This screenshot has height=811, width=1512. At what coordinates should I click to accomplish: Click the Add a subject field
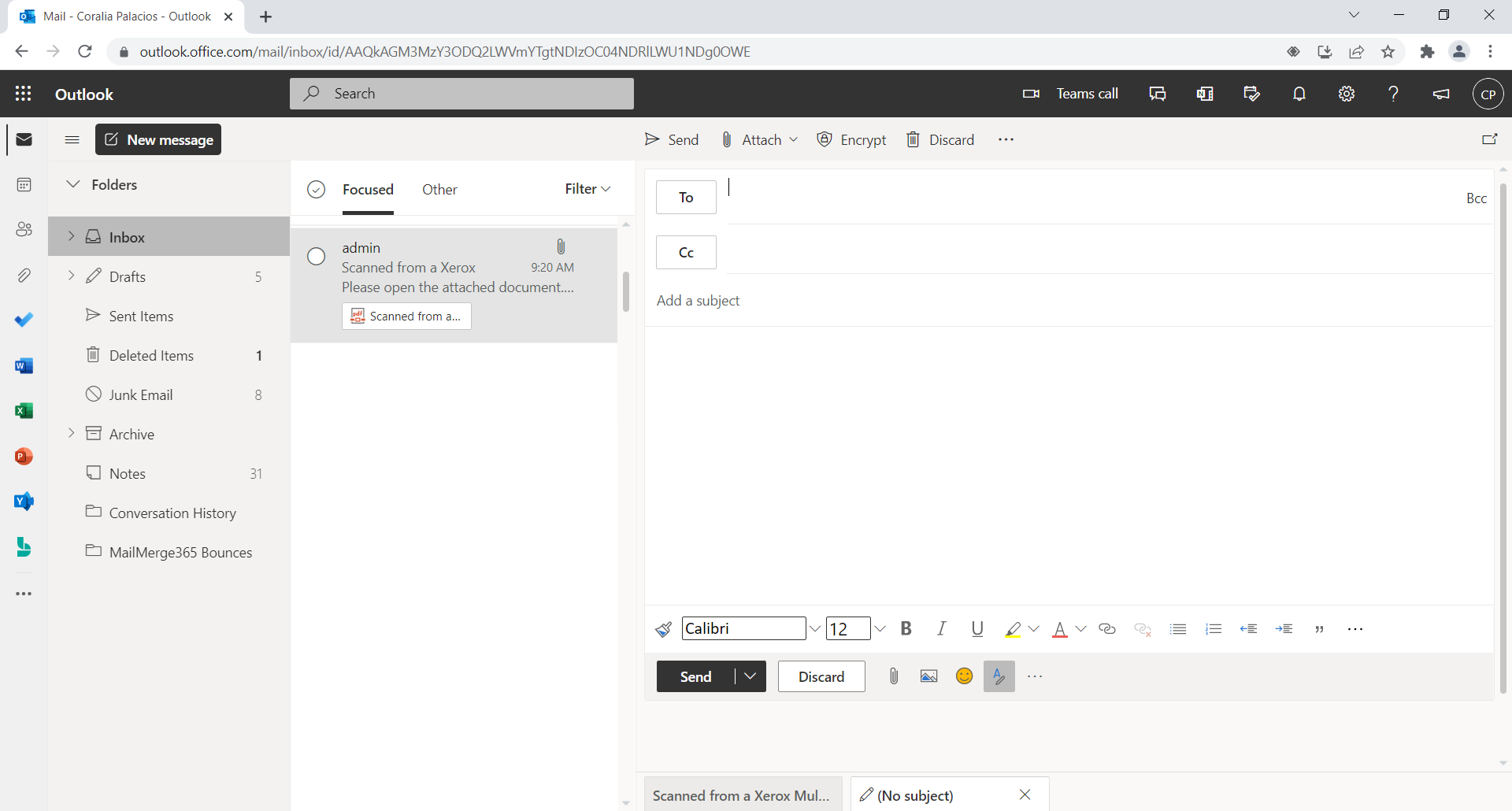point(1069,301)
